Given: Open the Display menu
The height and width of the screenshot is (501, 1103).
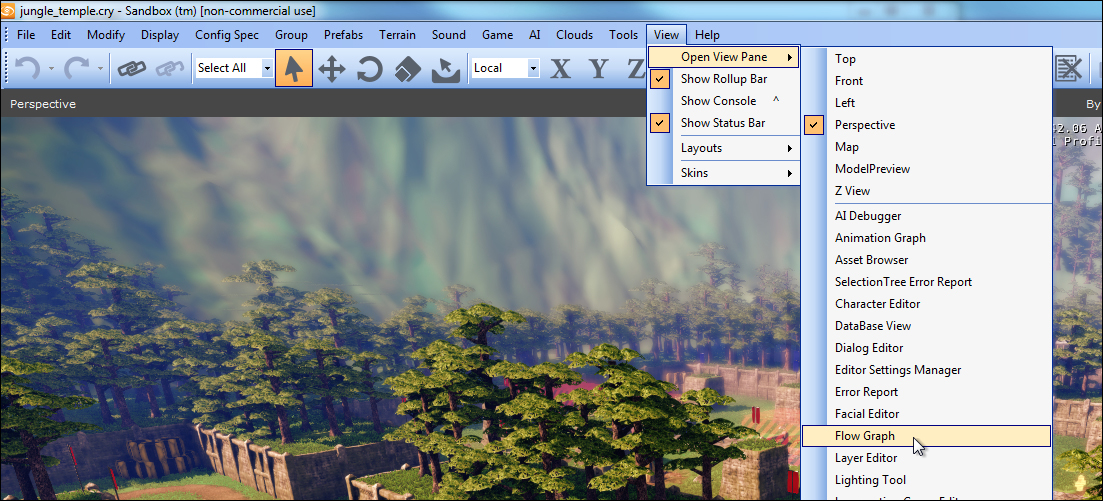Looking at the screenshot, I should 160,34.
